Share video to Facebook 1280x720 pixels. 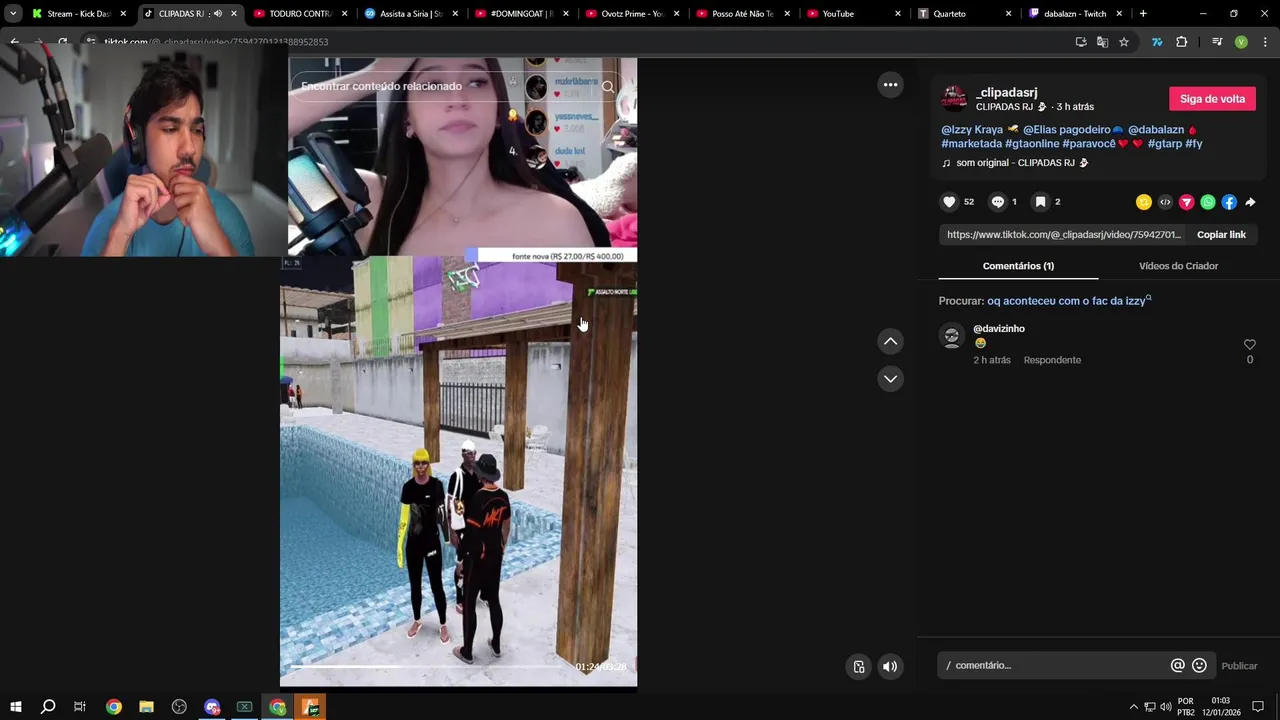1229,202
